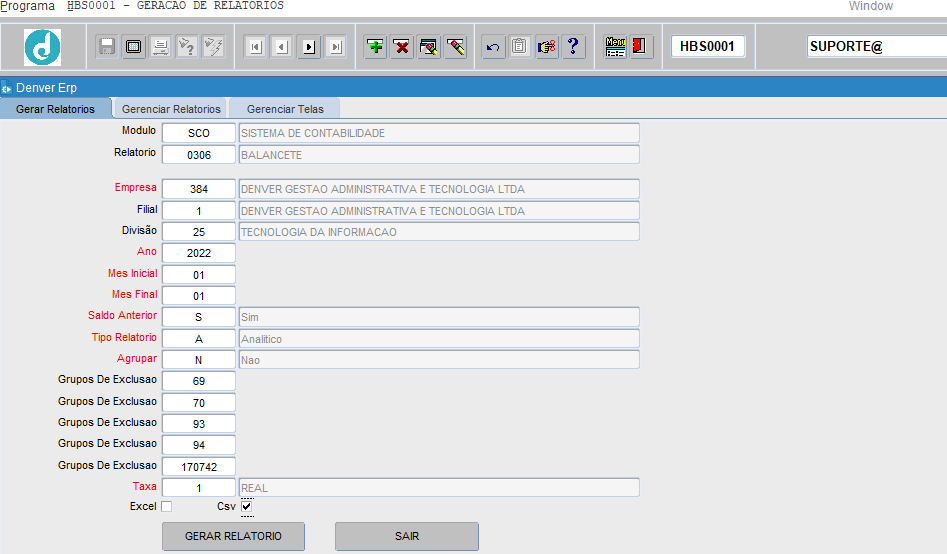Click the Print toolbar icon
Screen dimensions: 947x554
pyautogui.click(x=160, y=47)
